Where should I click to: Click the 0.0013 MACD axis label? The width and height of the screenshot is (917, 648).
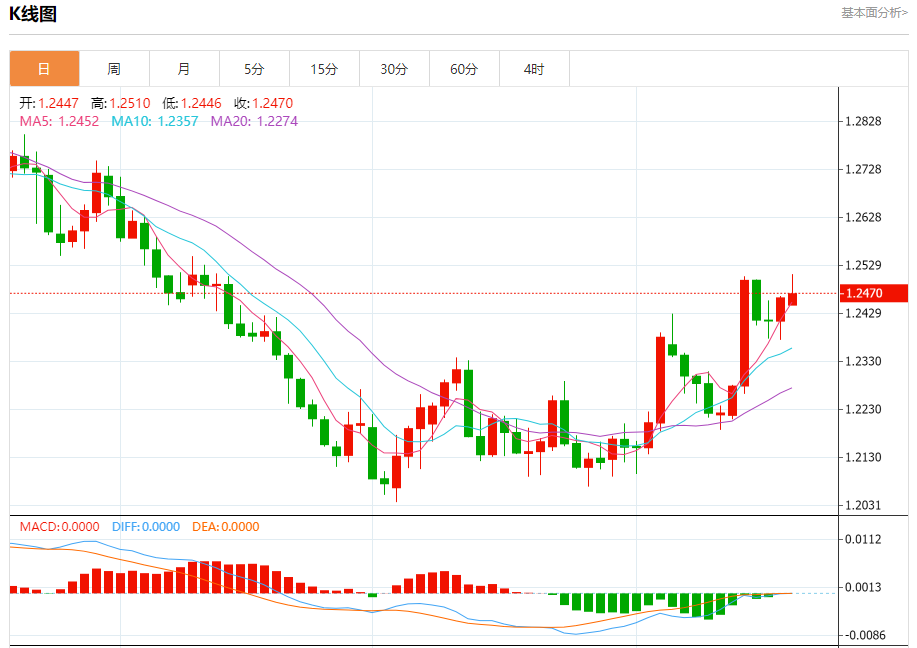tap(863, 587)
